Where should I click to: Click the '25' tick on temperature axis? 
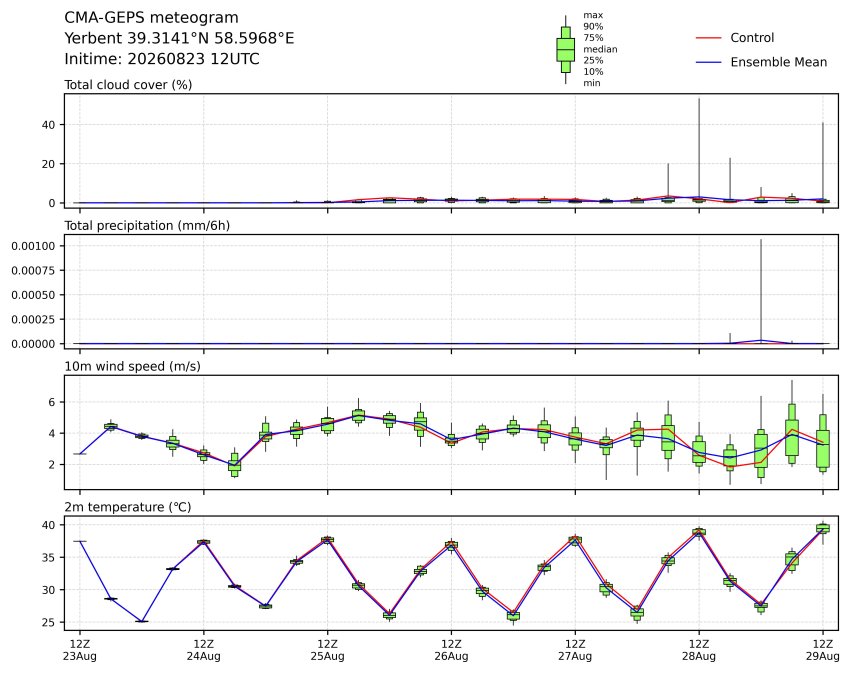[49, 623]
